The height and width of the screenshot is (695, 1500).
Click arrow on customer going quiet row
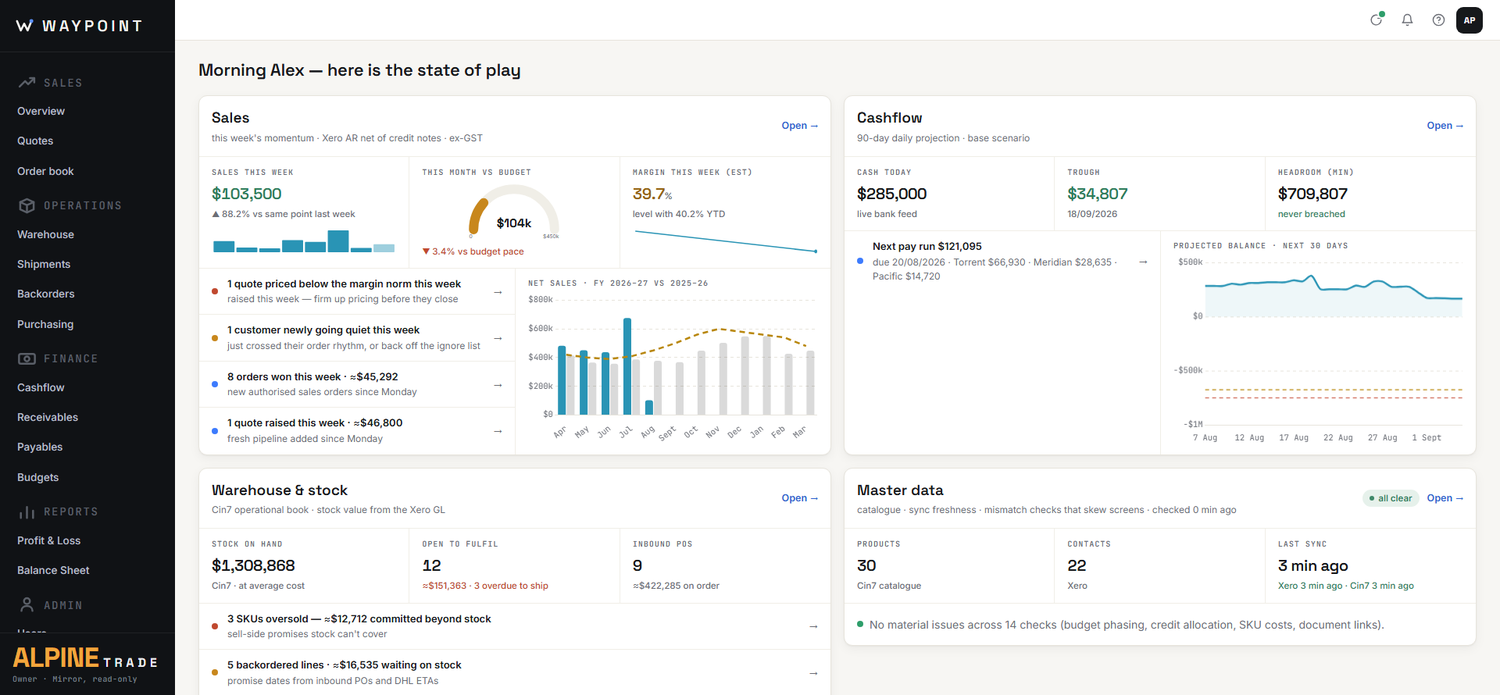pyautogui.click(x=498, y=338)
